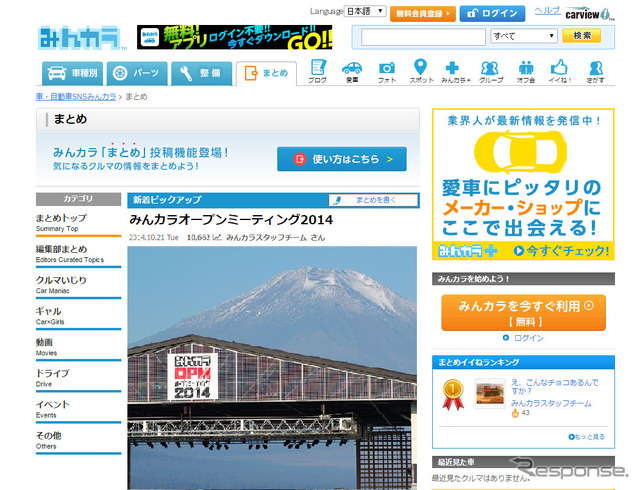Open the グループ group icon
Image resolution: width=640 pixels, height=490 pixels.
(x=491, y=71)
